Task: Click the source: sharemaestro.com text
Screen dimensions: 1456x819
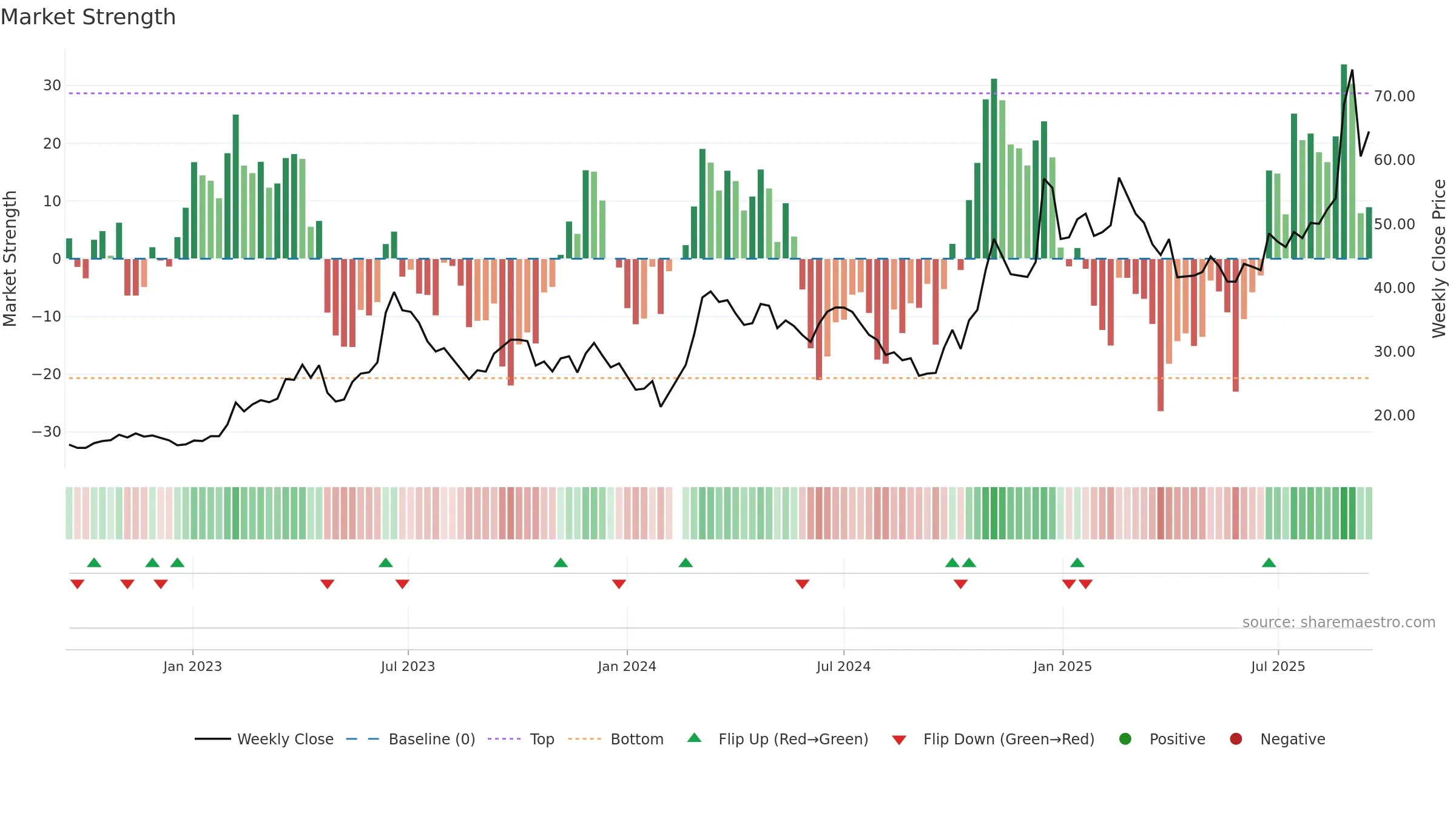Action: pyautogui.click(x=1339, y=622)
